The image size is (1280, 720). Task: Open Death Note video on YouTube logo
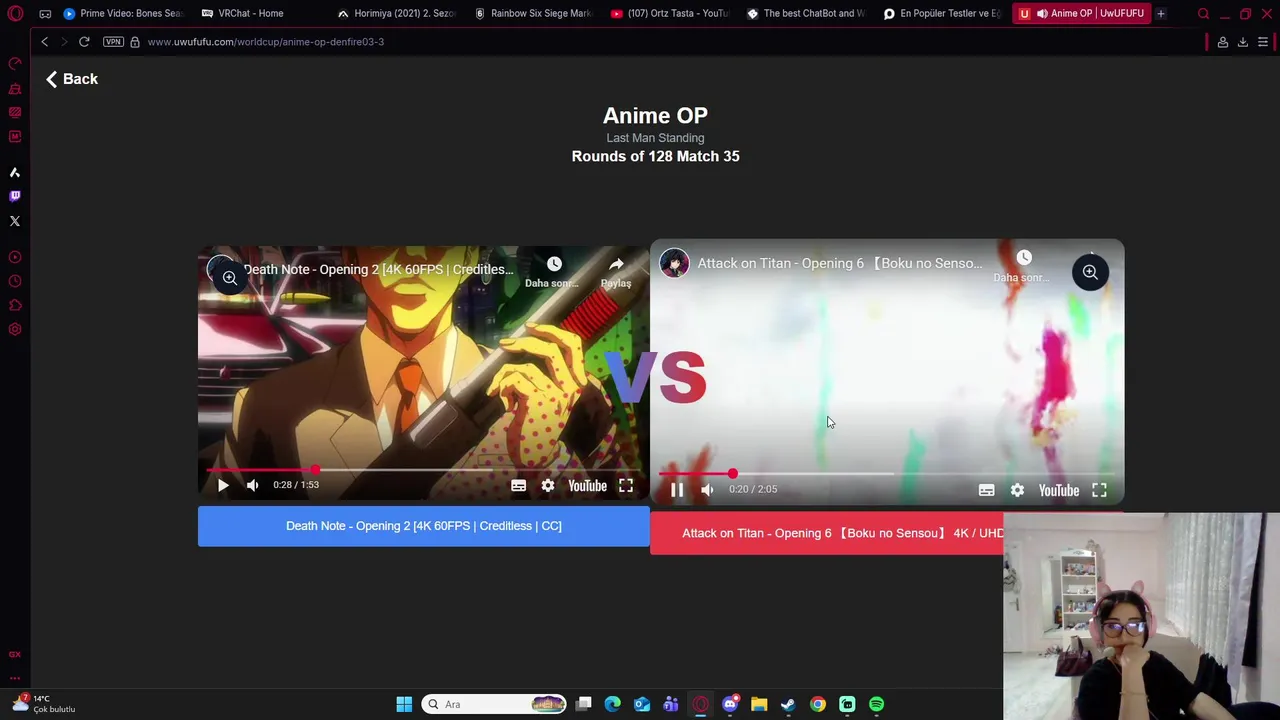click(x=587, y=485)
